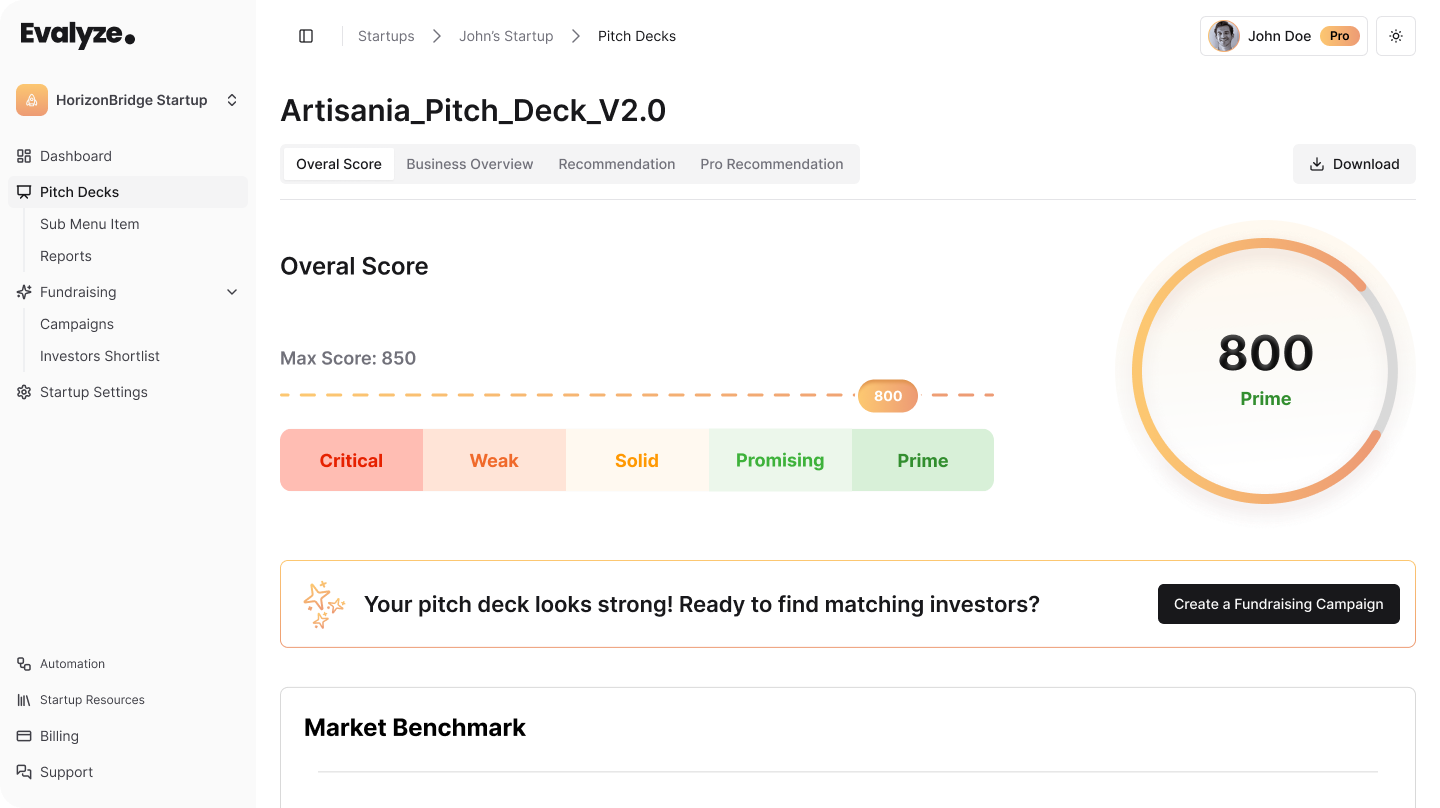Click the 800 score slider marker

coord(888,396)
